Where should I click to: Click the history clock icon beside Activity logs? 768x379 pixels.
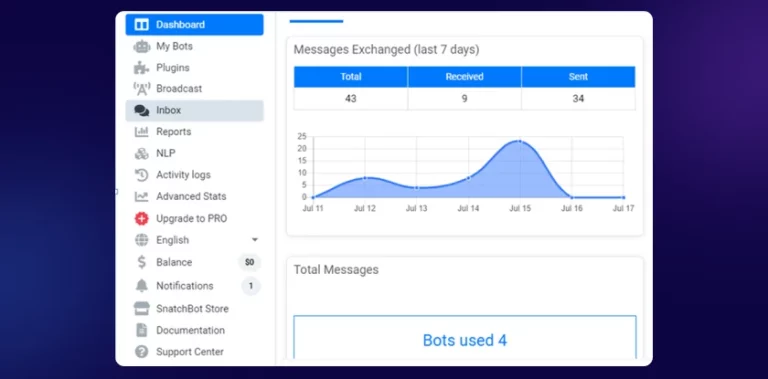pos(142,175)
